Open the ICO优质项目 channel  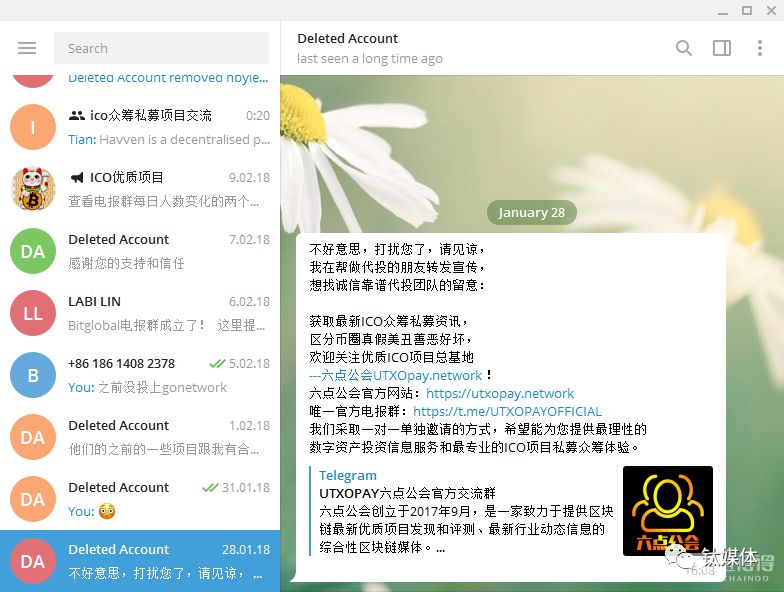(140, 189)
